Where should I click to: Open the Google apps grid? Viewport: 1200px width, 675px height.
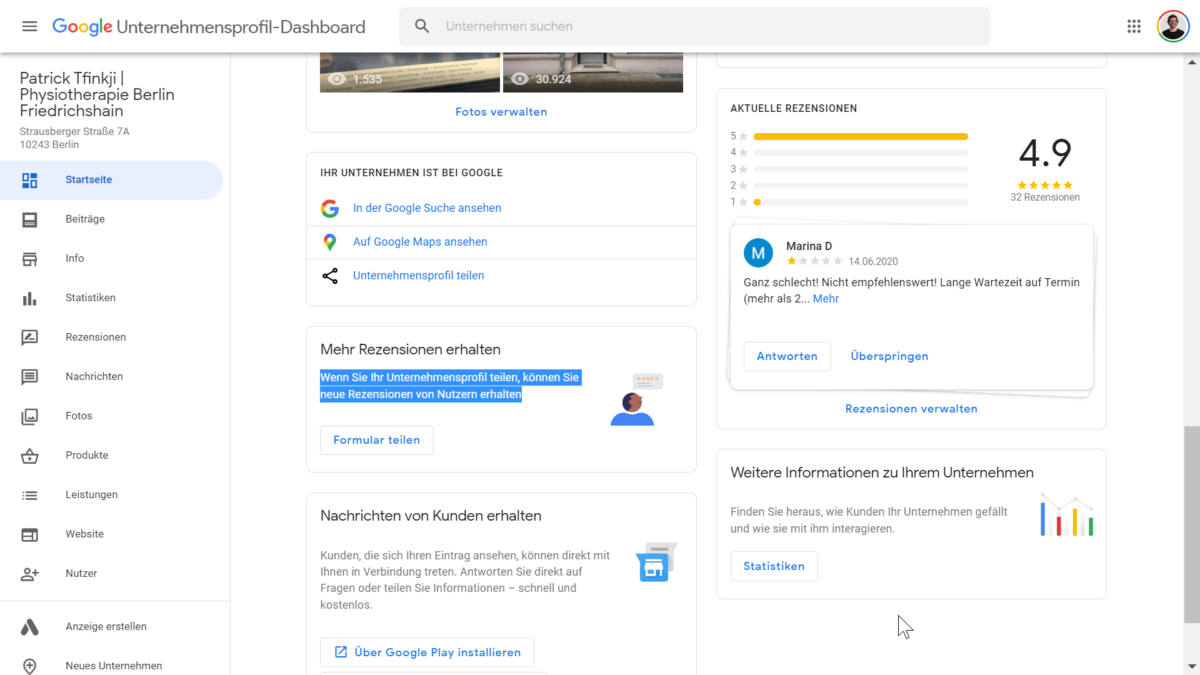[1134, 26]
